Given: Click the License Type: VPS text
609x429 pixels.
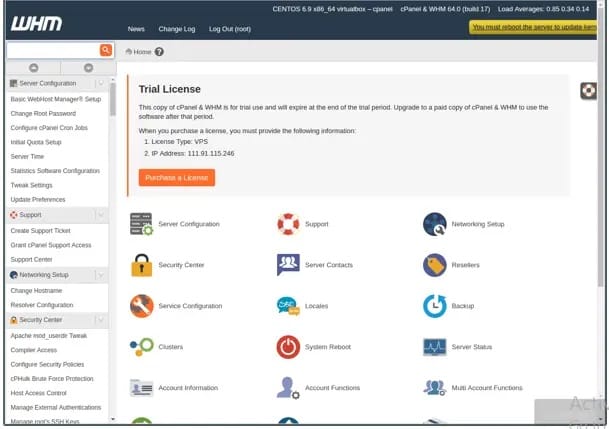Looking at the screenshot, I should (x=179, y=142).
